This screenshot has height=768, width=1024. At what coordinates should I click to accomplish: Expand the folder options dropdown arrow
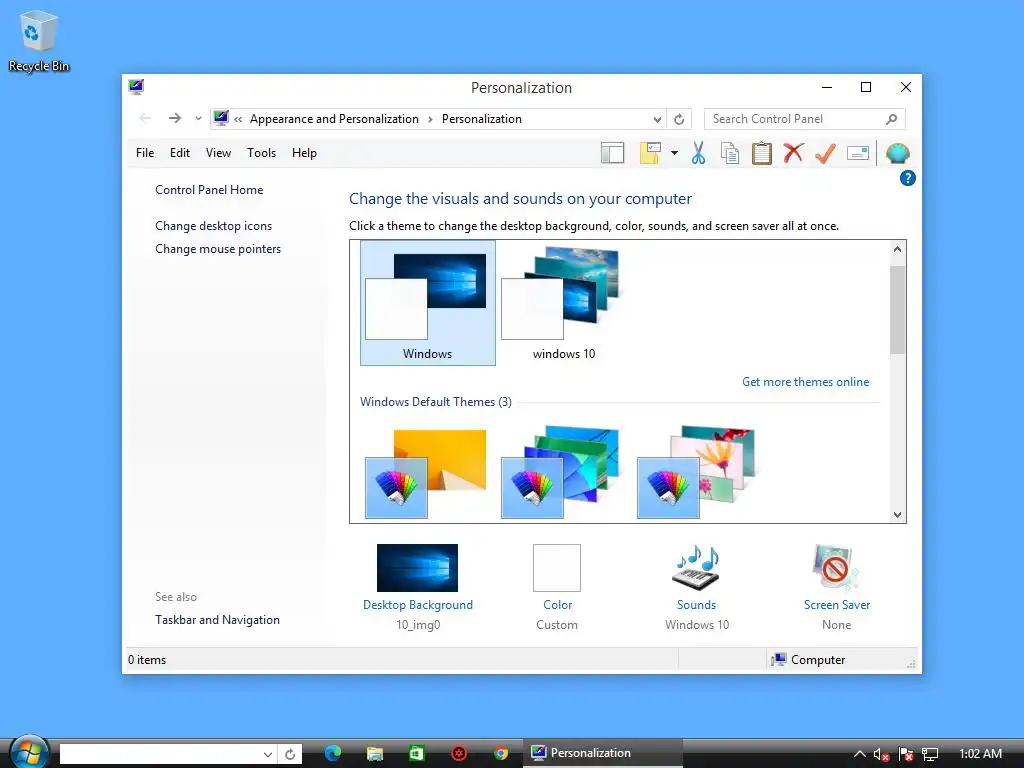click(674, 153)
